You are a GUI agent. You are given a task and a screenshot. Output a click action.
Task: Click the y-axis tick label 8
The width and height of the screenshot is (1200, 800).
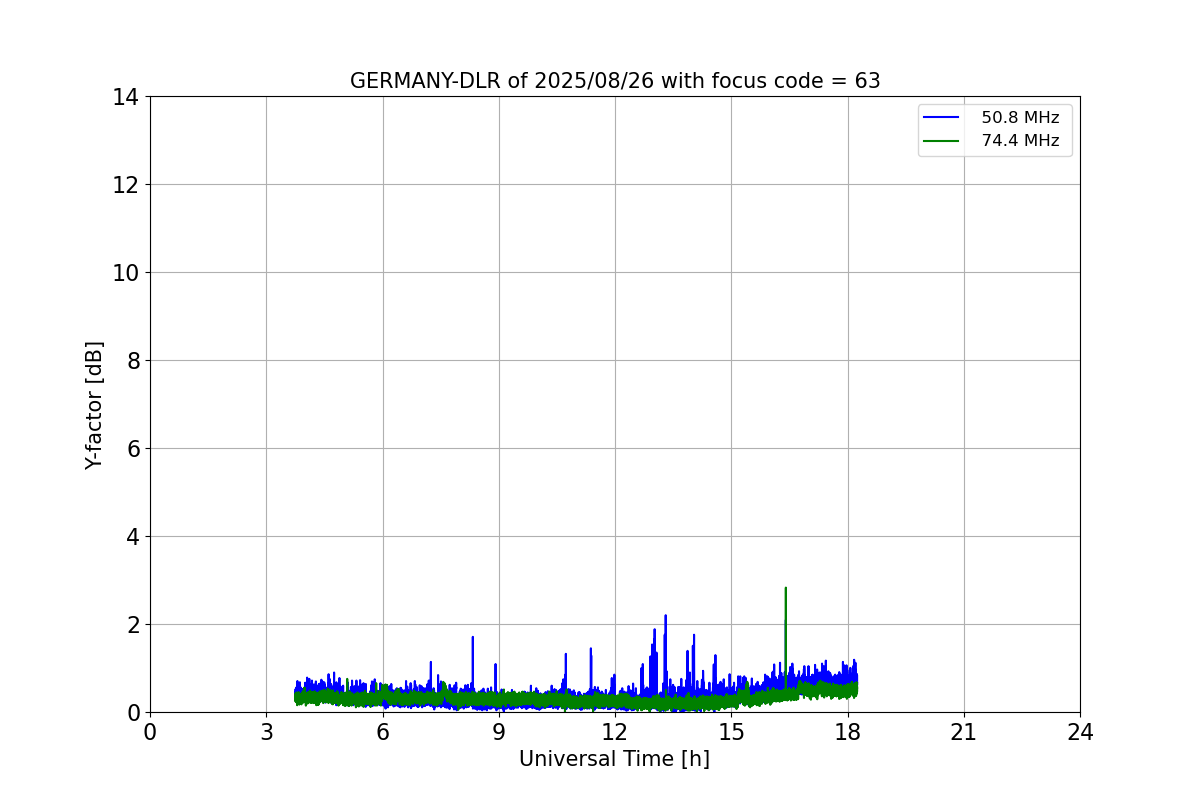coord(132,361)
